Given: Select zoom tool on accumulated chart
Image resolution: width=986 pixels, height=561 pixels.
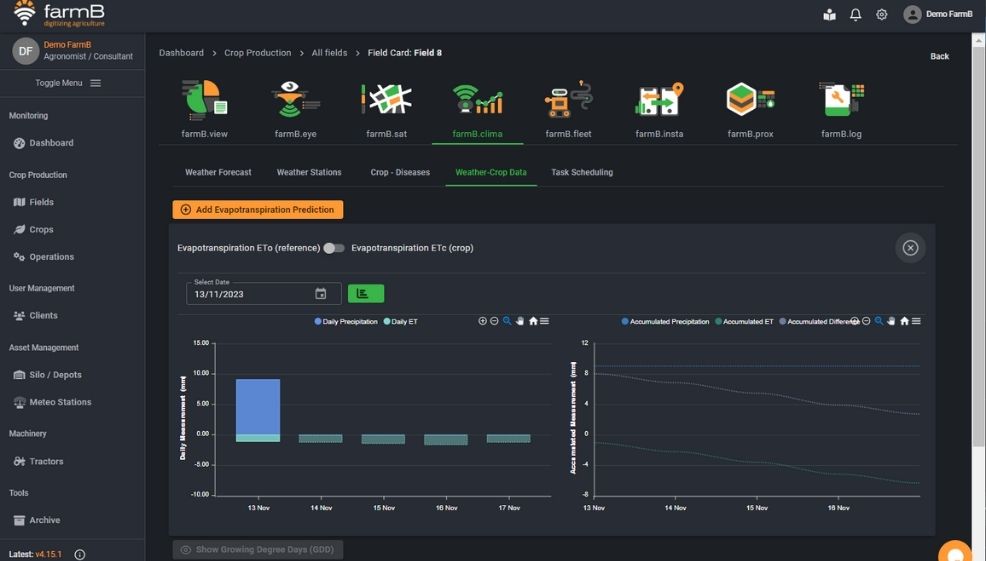Looking at the screenshot, I should click(x=878, y=321).
